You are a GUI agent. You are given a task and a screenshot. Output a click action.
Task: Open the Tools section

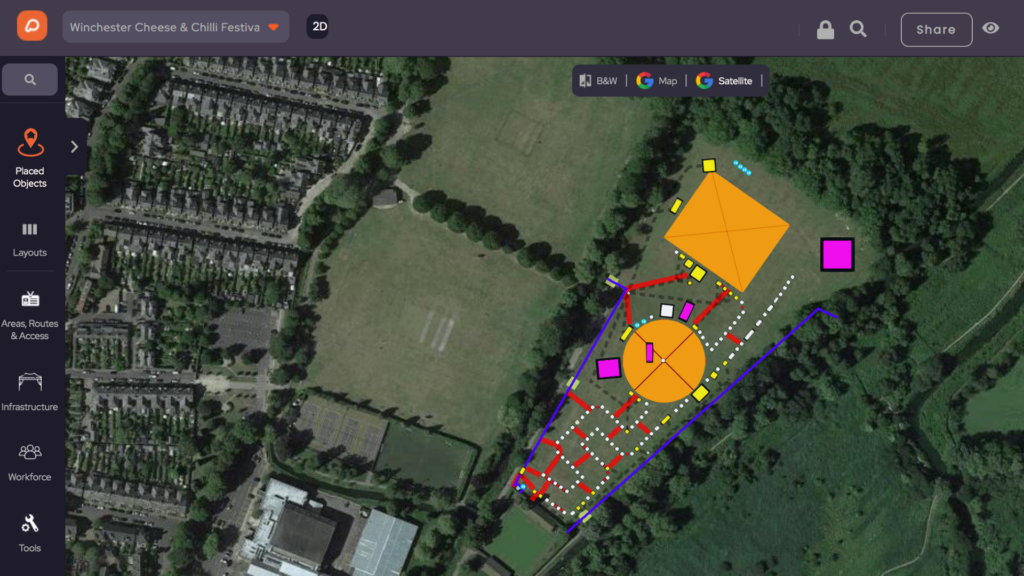click(29, 534)
